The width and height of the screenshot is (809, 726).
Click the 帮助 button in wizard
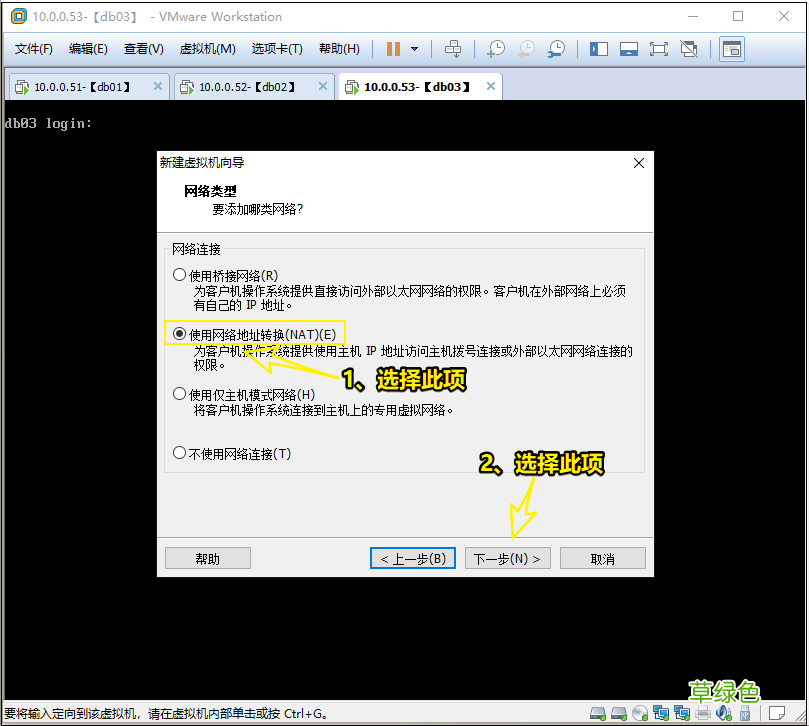pos(207,558)
